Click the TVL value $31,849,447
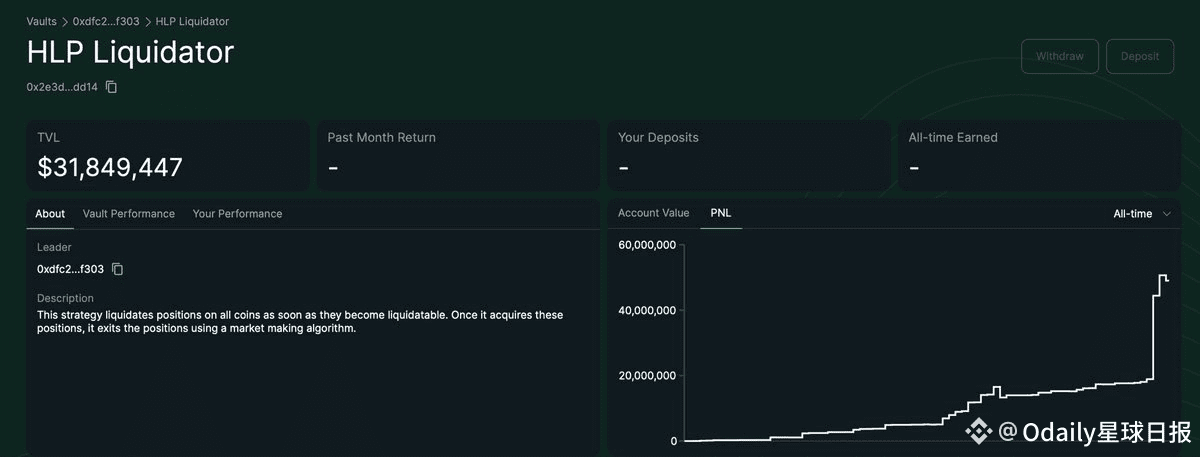This screenshot has height=457, width=1200. 110,167
